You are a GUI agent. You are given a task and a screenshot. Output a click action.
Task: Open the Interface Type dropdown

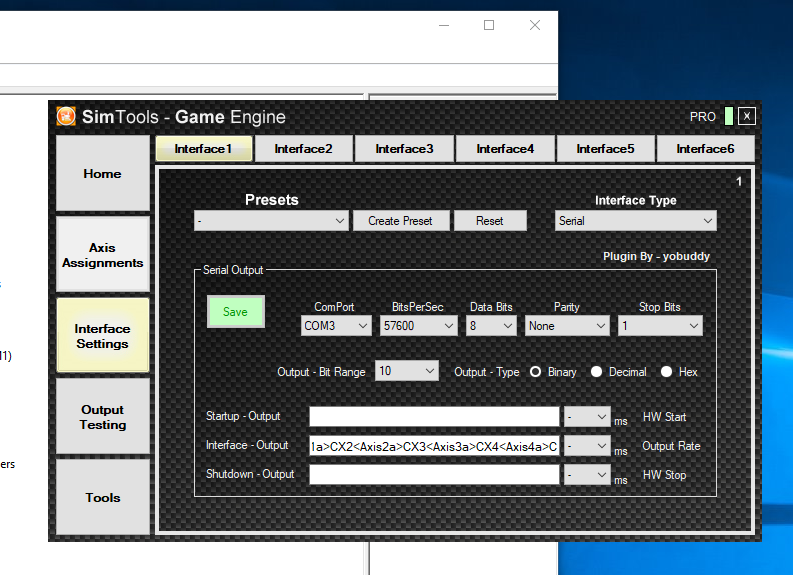pos(635,221)
